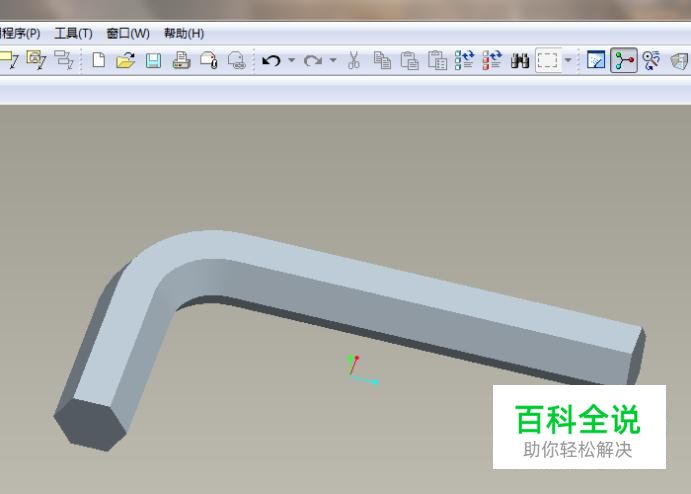Toggle the selection box tool
The height and width of the screenshot is (494, 691).
pyautogui.click(x=547, y=61)
